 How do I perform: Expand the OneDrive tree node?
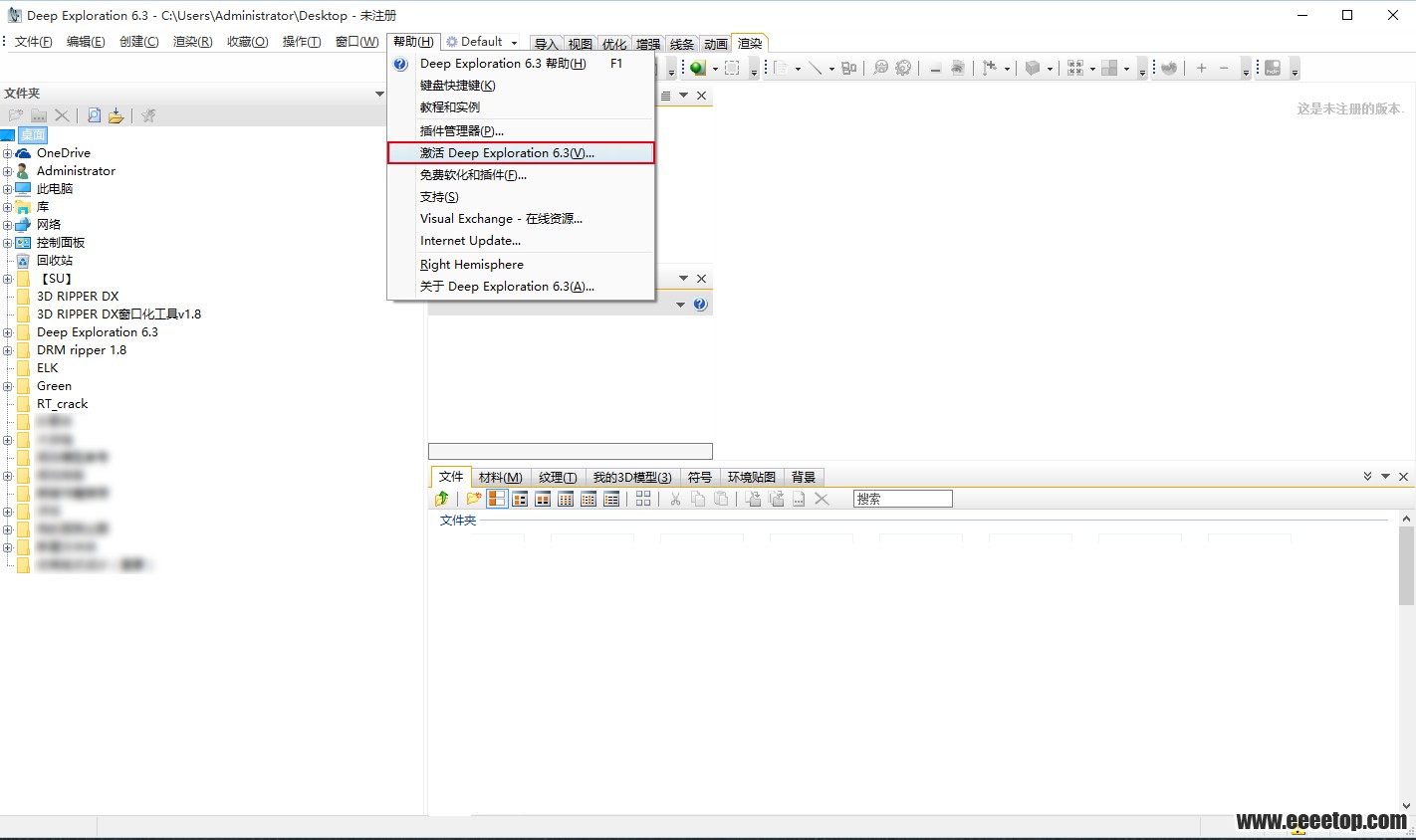point(7,153)
